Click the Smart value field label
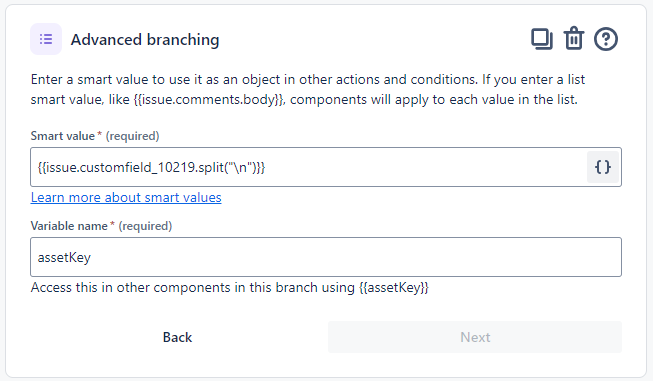 coord(63,136)
